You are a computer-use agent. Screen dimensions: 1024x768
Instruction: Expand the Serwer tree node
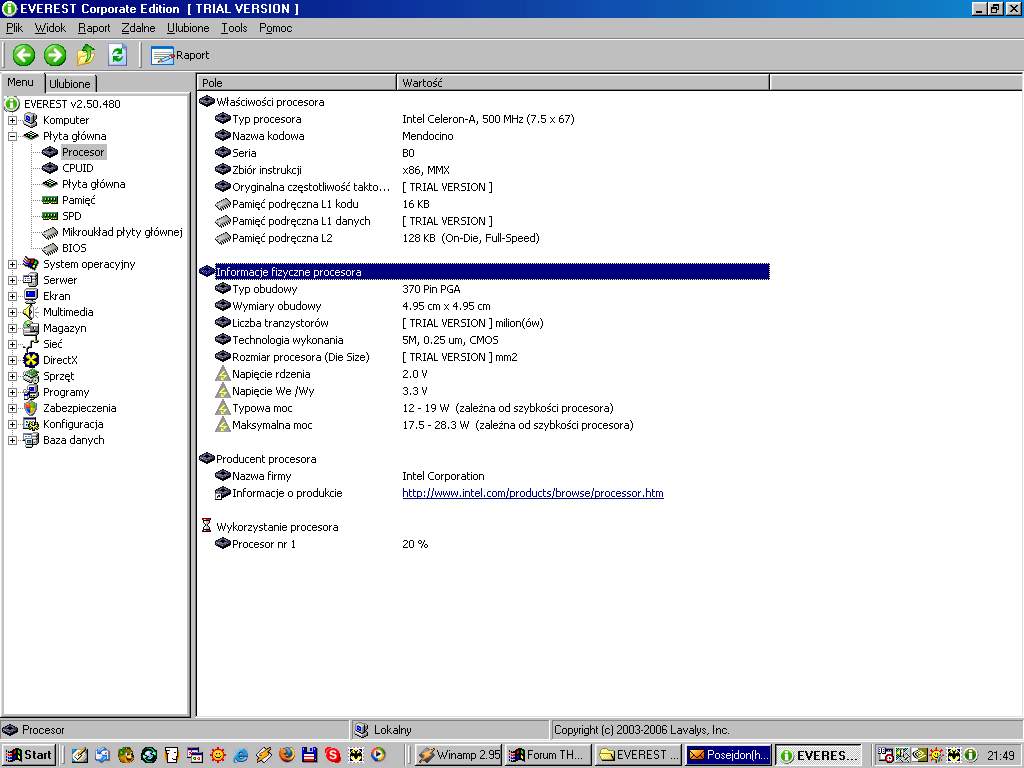(x=12, y=280)
